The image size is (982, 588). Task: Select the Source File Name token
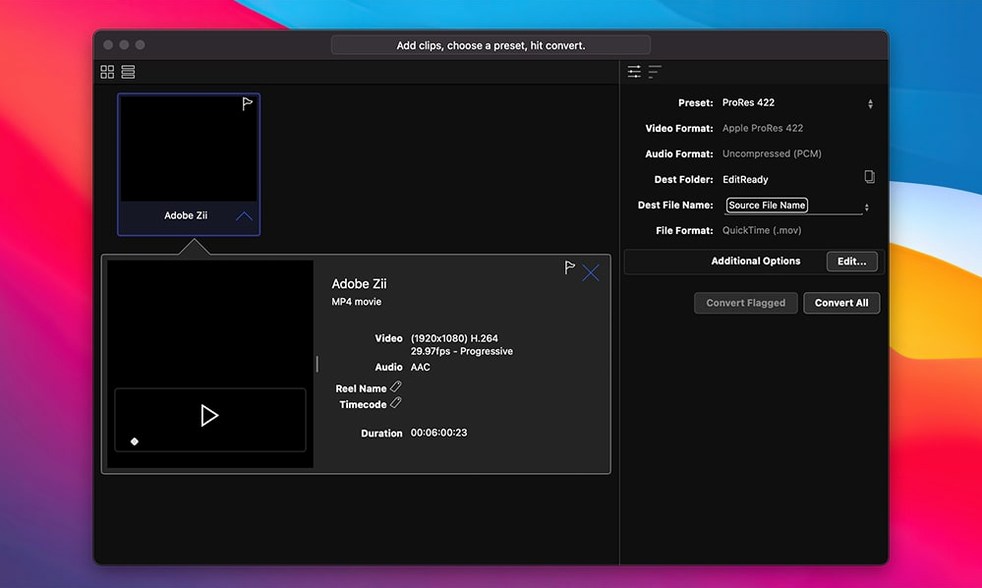(x=767, y=205)
